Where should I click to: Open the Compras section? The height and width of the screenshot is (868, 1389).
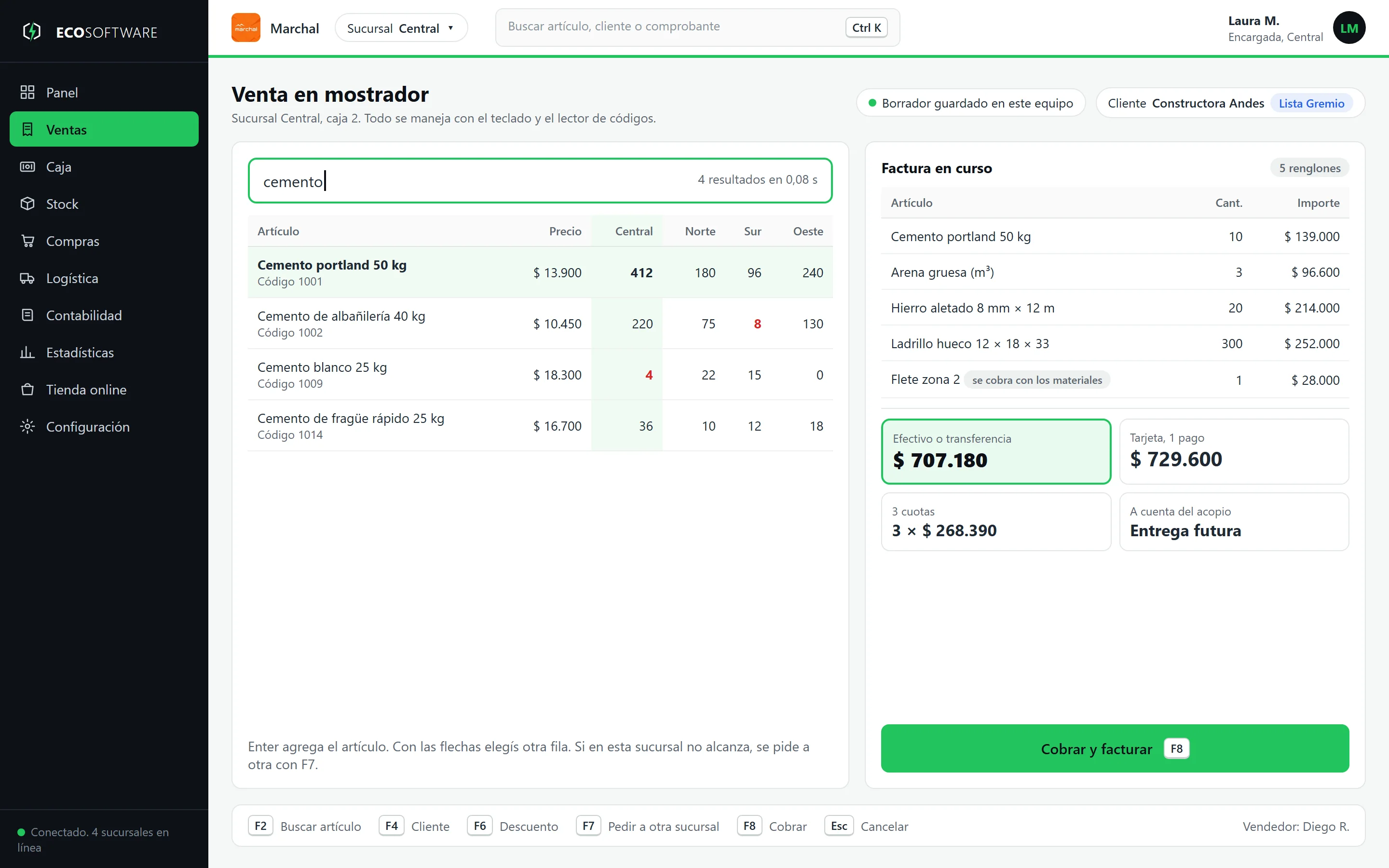pos(104,241)
